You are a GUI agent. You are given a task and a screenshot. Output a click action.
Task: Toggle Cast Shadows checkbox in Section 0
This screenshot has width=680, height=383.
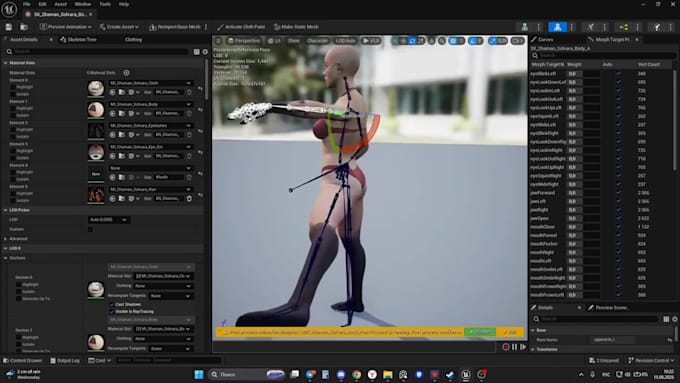point(112,304)
